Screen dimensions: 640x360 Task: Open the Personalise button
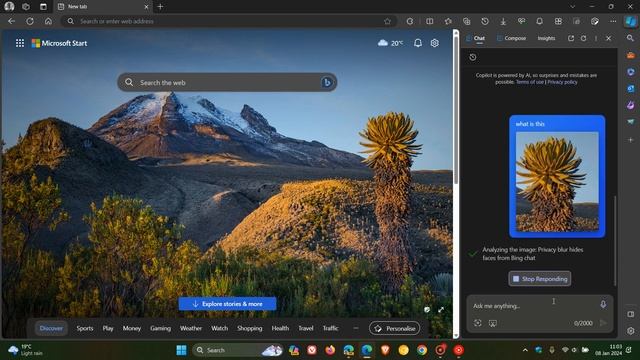pyautogui.click(x=394, y=328)
